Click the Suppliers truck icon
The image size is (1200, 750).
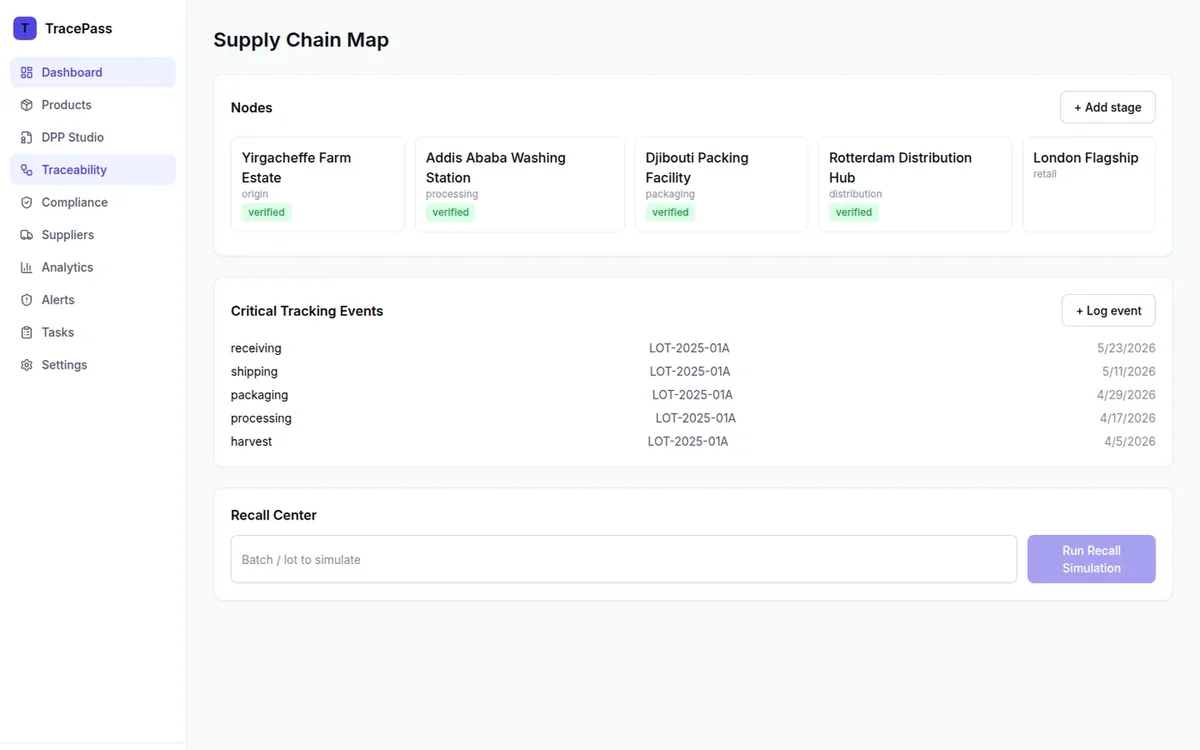click(x=27, y=235)
